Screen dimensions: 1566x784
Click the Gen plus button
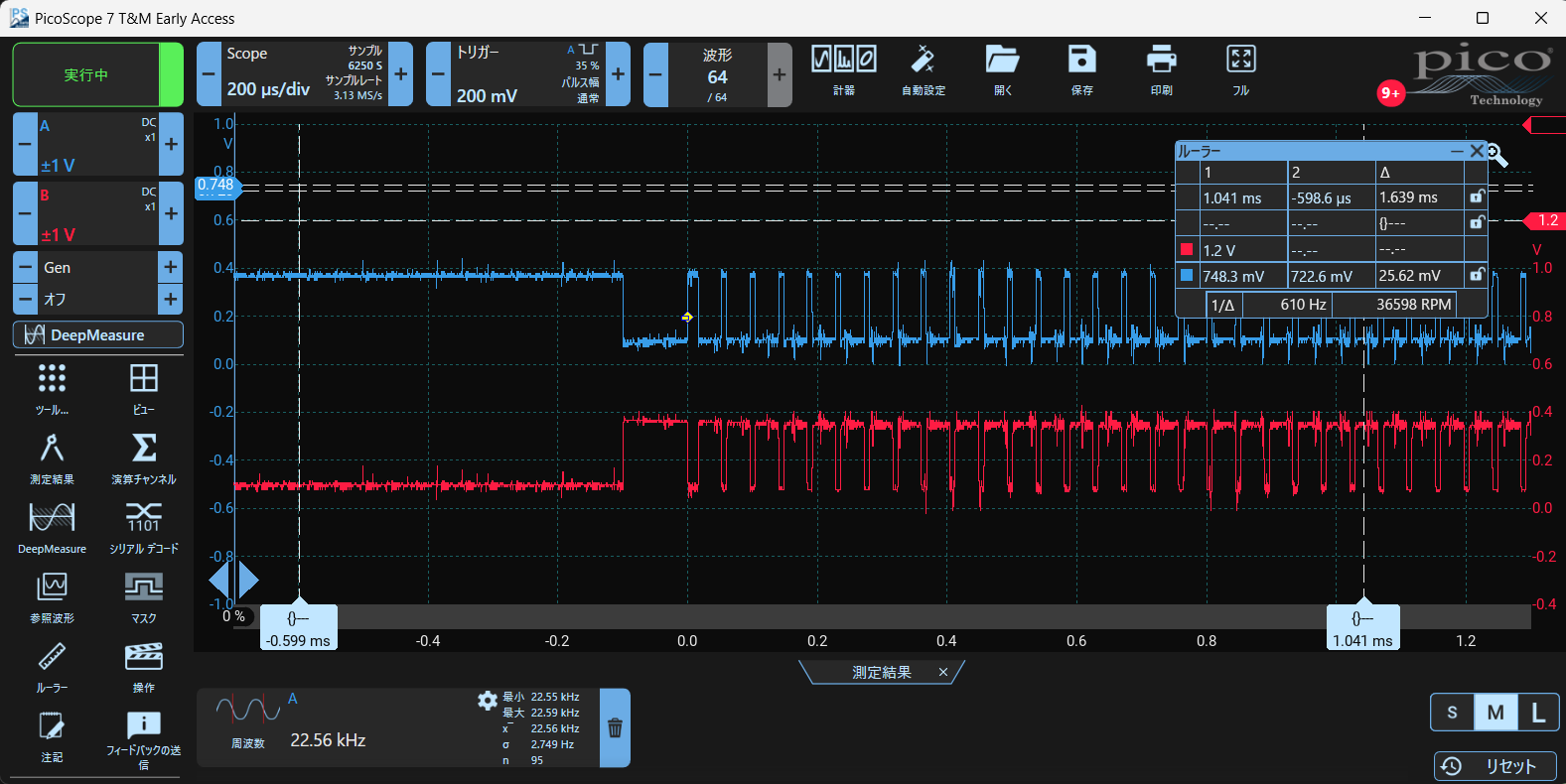(x=171, y=267)
